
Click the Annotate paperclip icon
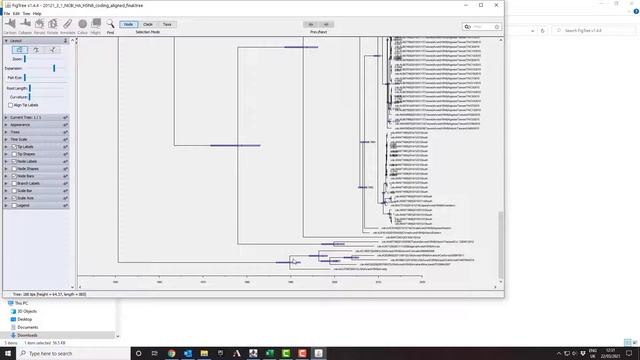click(68, 24)
